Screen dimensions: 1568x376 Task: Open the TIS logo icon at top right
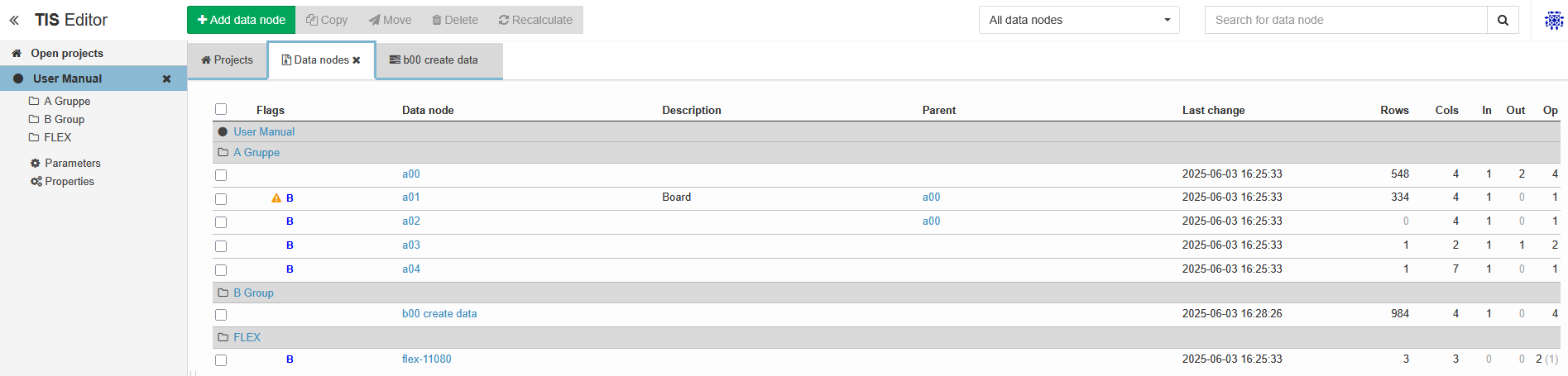coord(1554,20)
